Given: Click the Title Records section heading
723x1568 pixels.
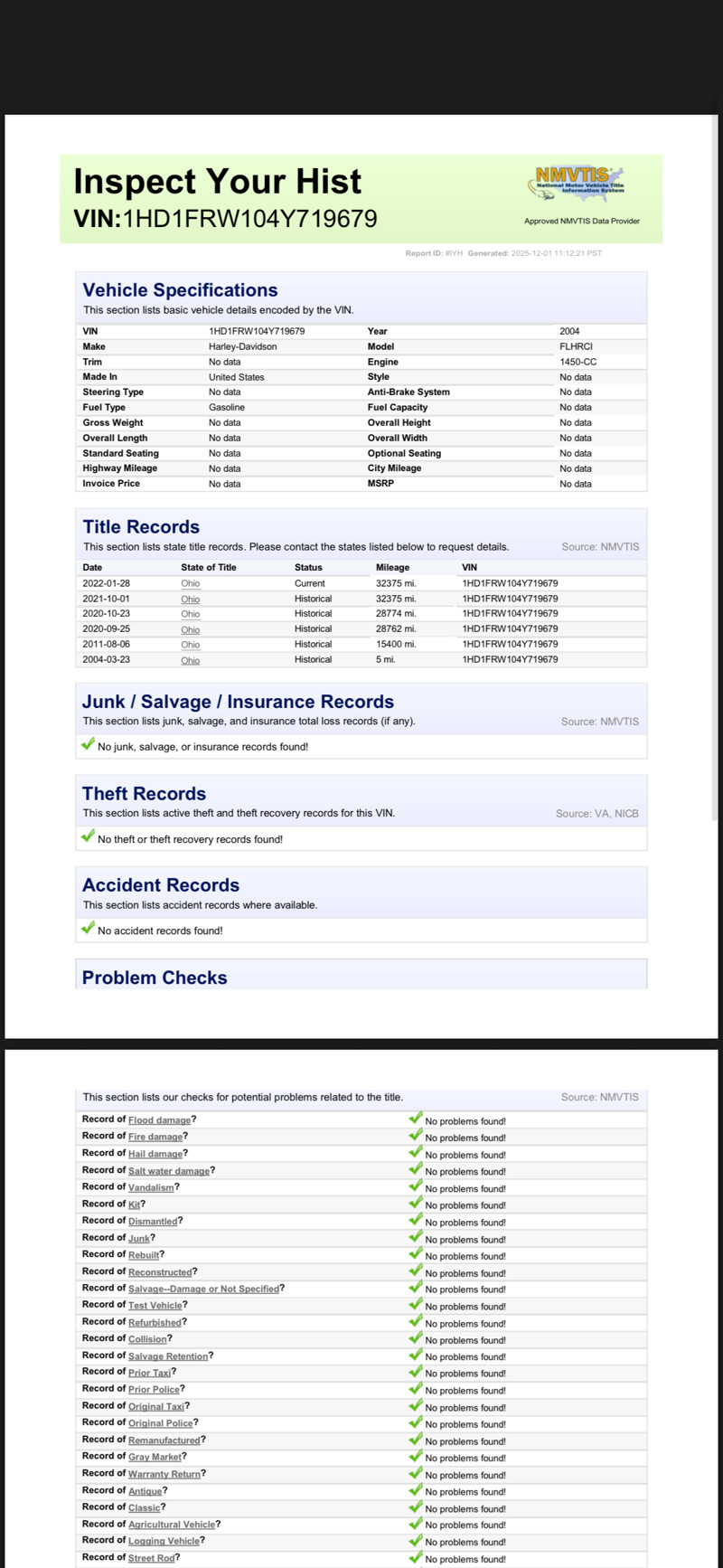Looking at the screenshot, I should pyautogui.click(x=141, y=527).
